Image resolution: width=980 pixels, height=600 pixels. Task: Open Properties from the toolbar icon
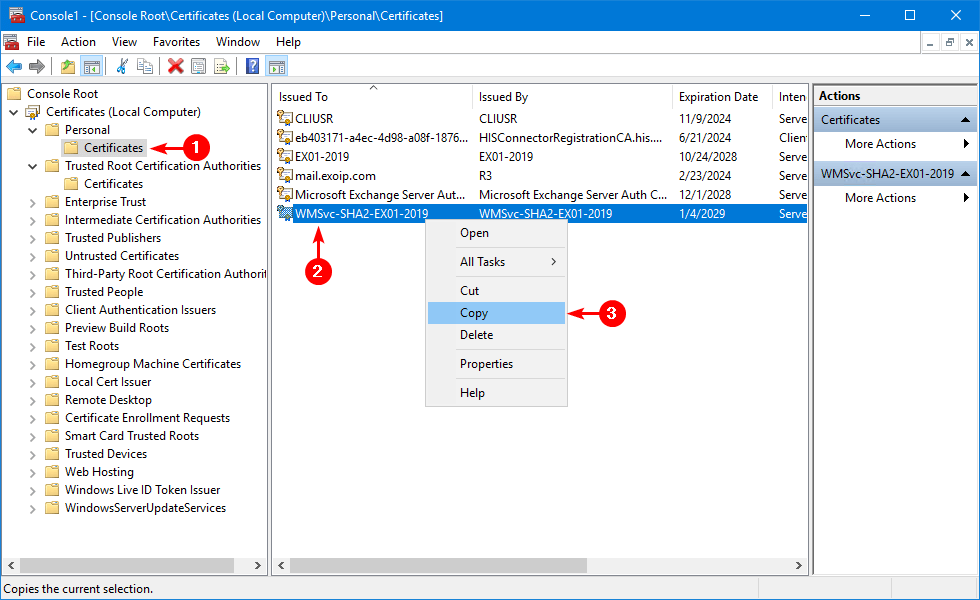pyautogui.click(x=198, y=66)
